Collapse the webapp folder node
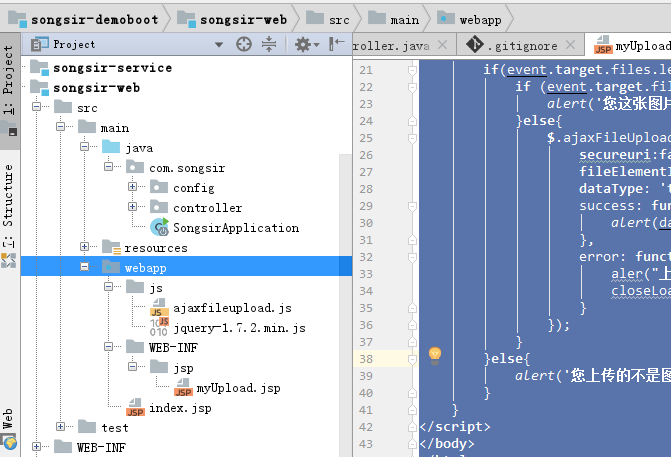 point(84,266)
